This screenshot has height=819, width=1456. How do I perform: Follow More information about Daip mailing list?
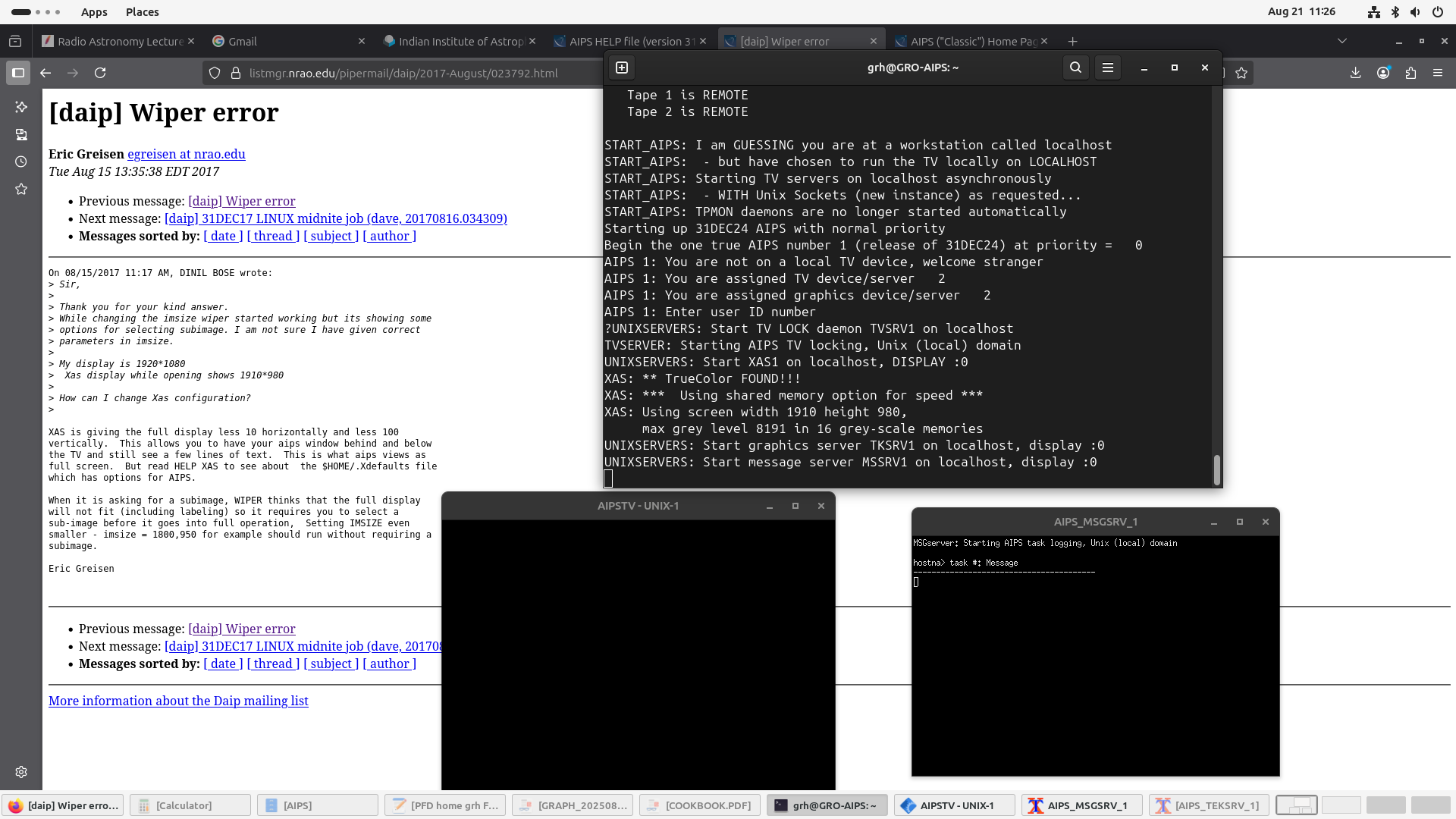coord(178,701)
